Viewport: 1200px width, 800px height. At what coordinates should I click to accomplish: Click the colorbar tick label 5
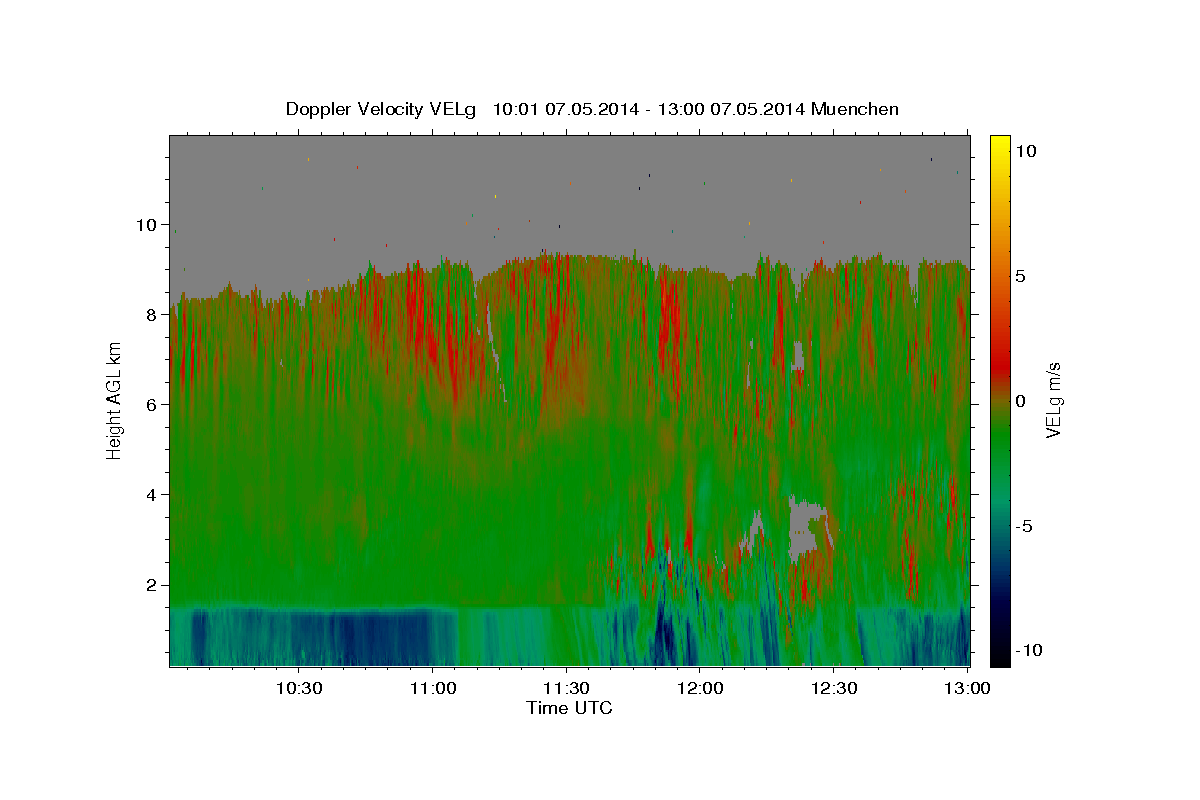[x=1020, y=276]
